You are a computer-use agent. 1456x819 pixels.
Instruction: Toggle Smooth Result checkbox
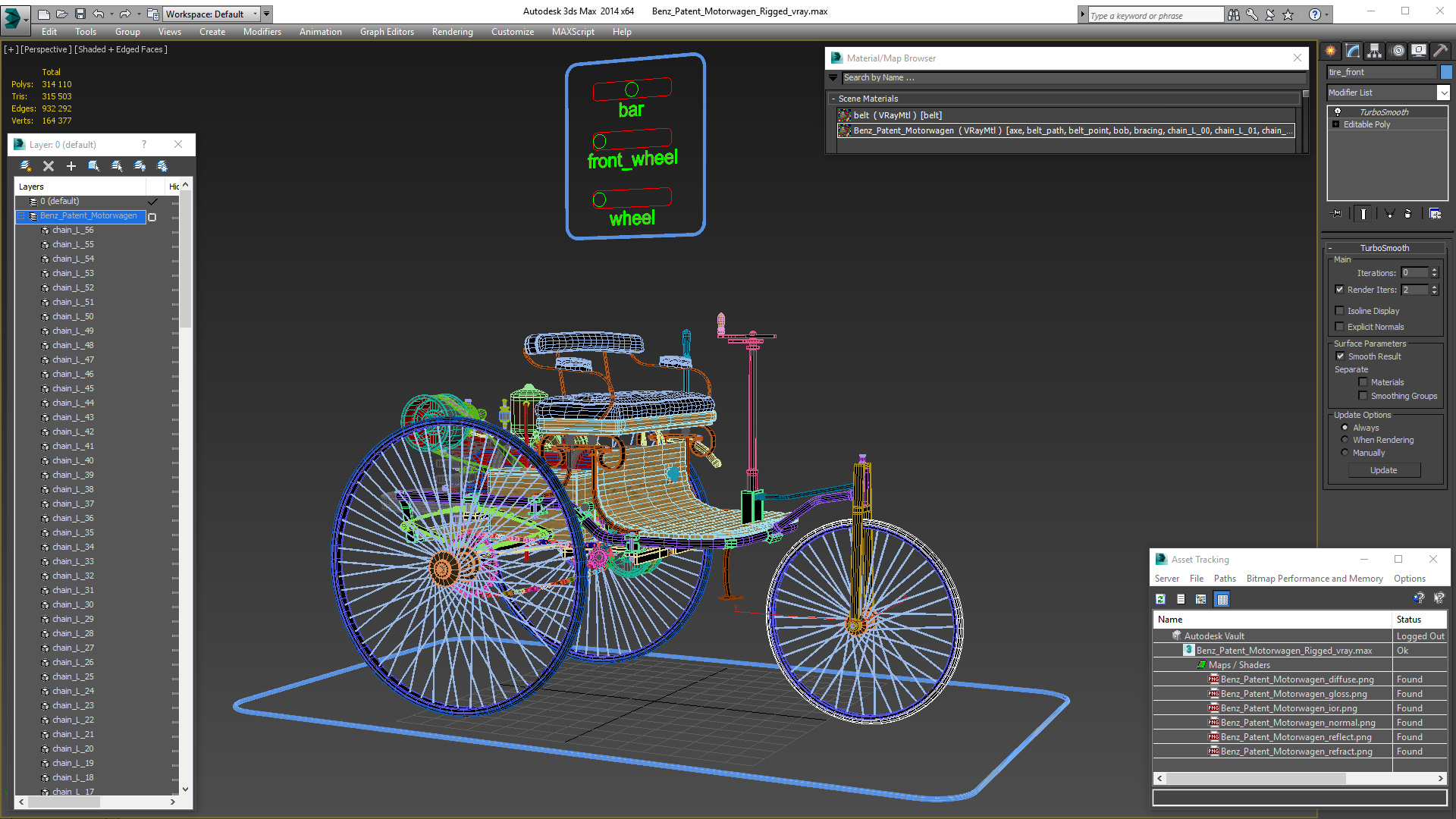(x=1340, y=356)
